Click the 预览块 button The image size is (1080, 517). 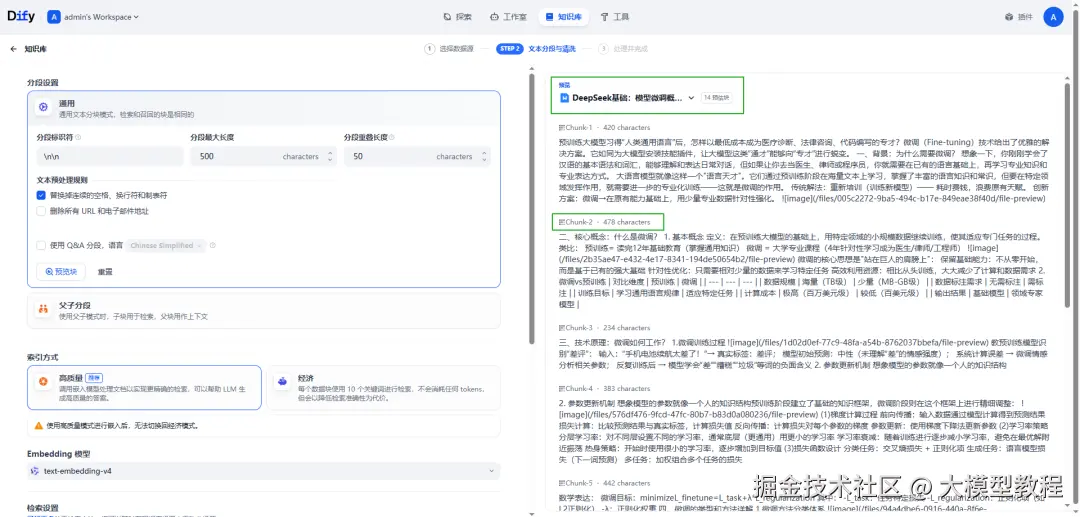61,272
